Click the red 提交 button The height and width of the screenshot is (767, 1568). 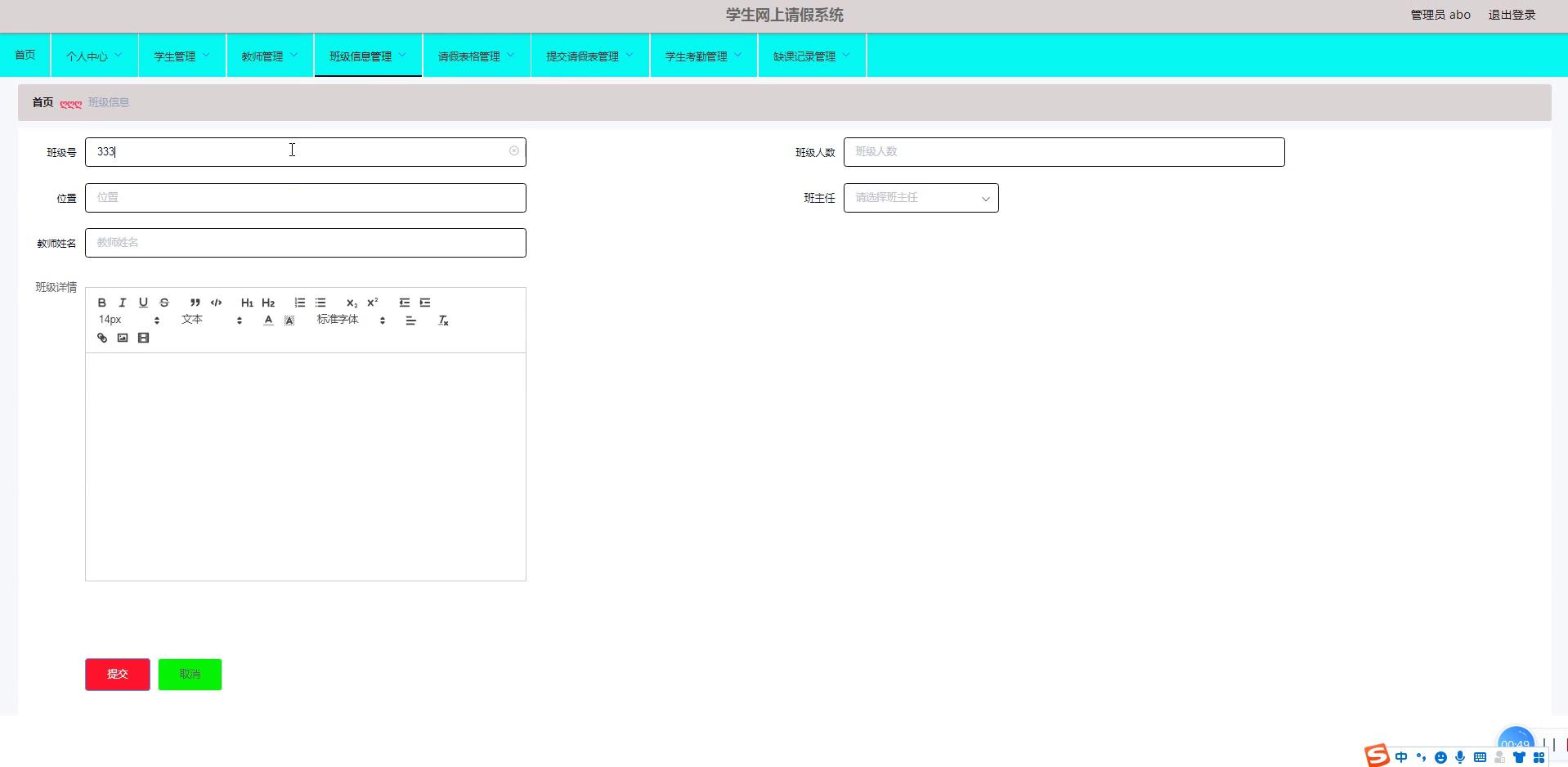[118, 675]
